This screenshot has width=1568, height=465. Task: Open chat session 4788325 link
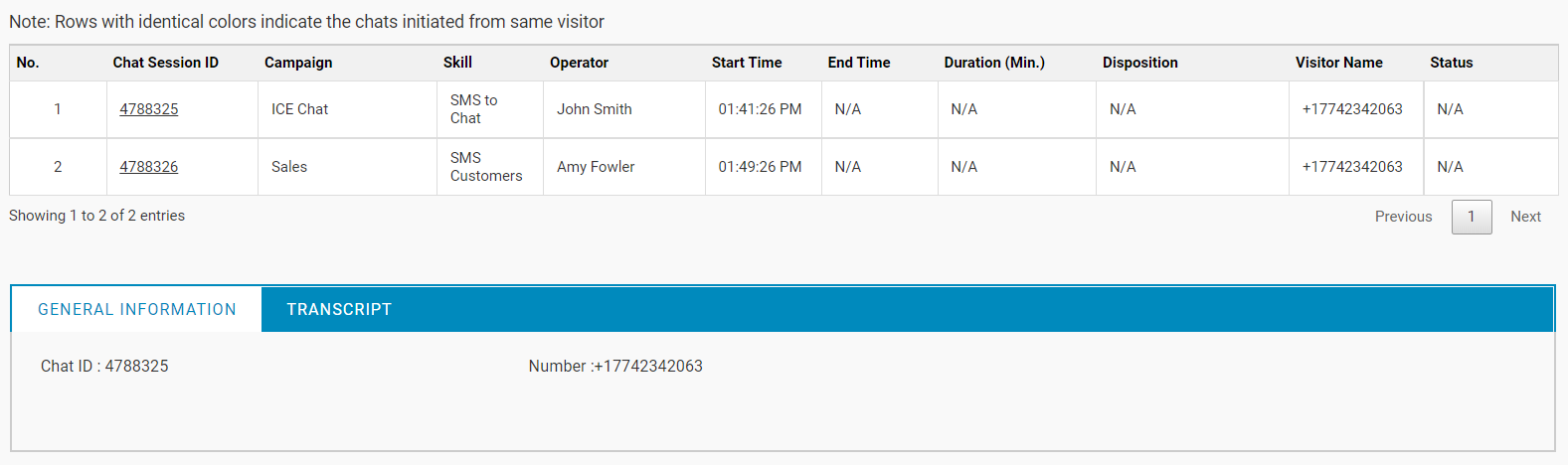pos(149,109)
